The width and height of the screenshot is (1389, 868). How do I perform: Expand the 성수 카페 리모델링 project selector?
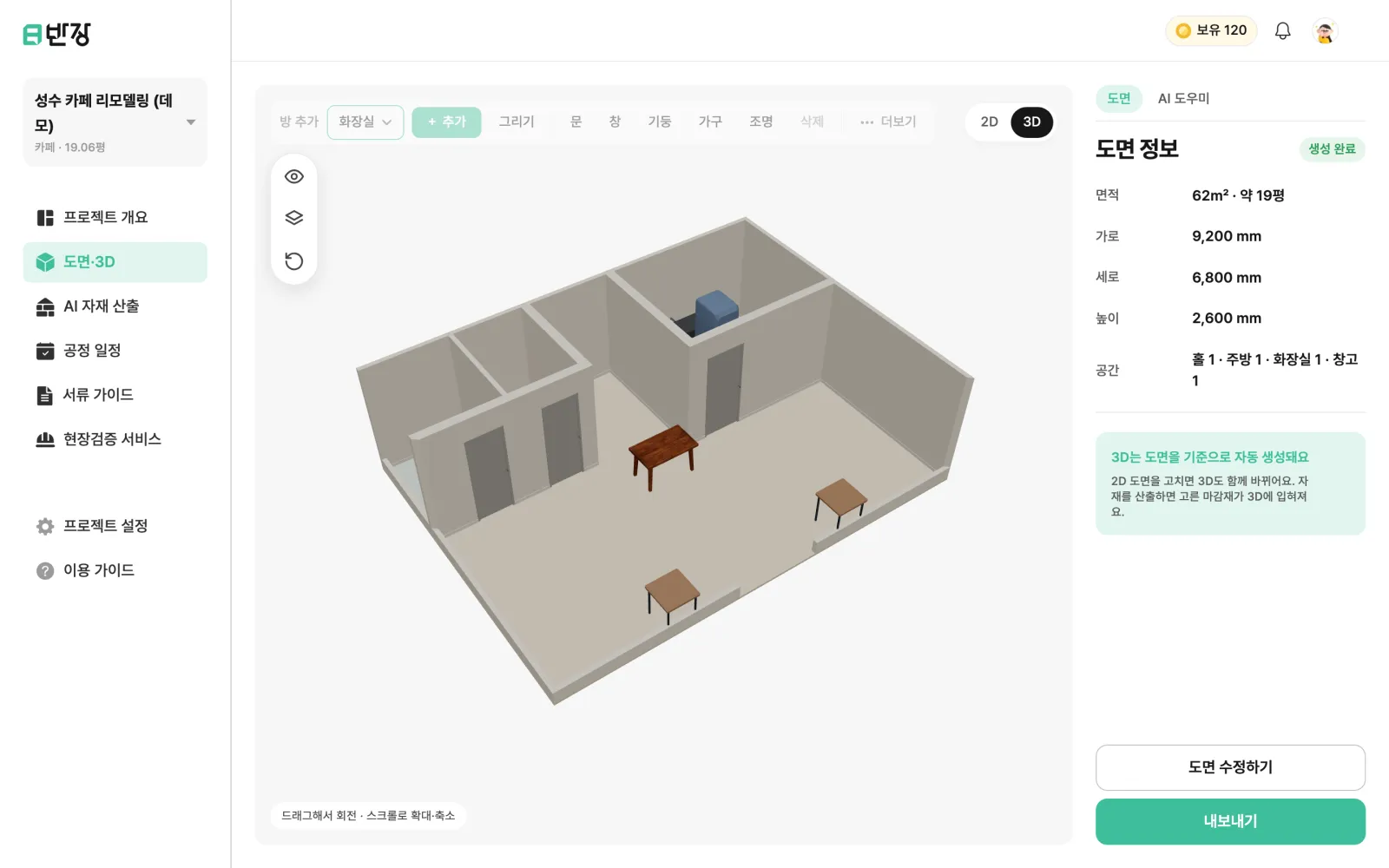pos(115,122)
